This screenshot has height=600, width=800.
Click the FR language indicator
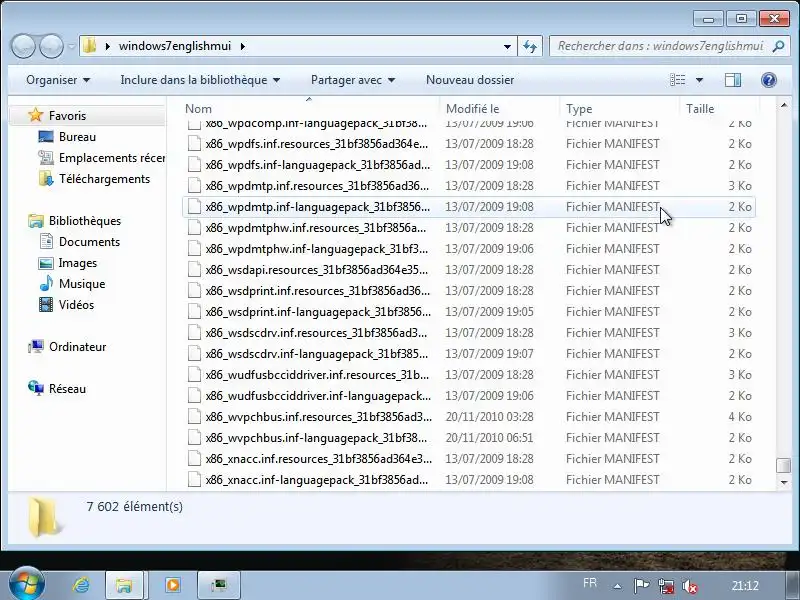(x=590, y=583)
